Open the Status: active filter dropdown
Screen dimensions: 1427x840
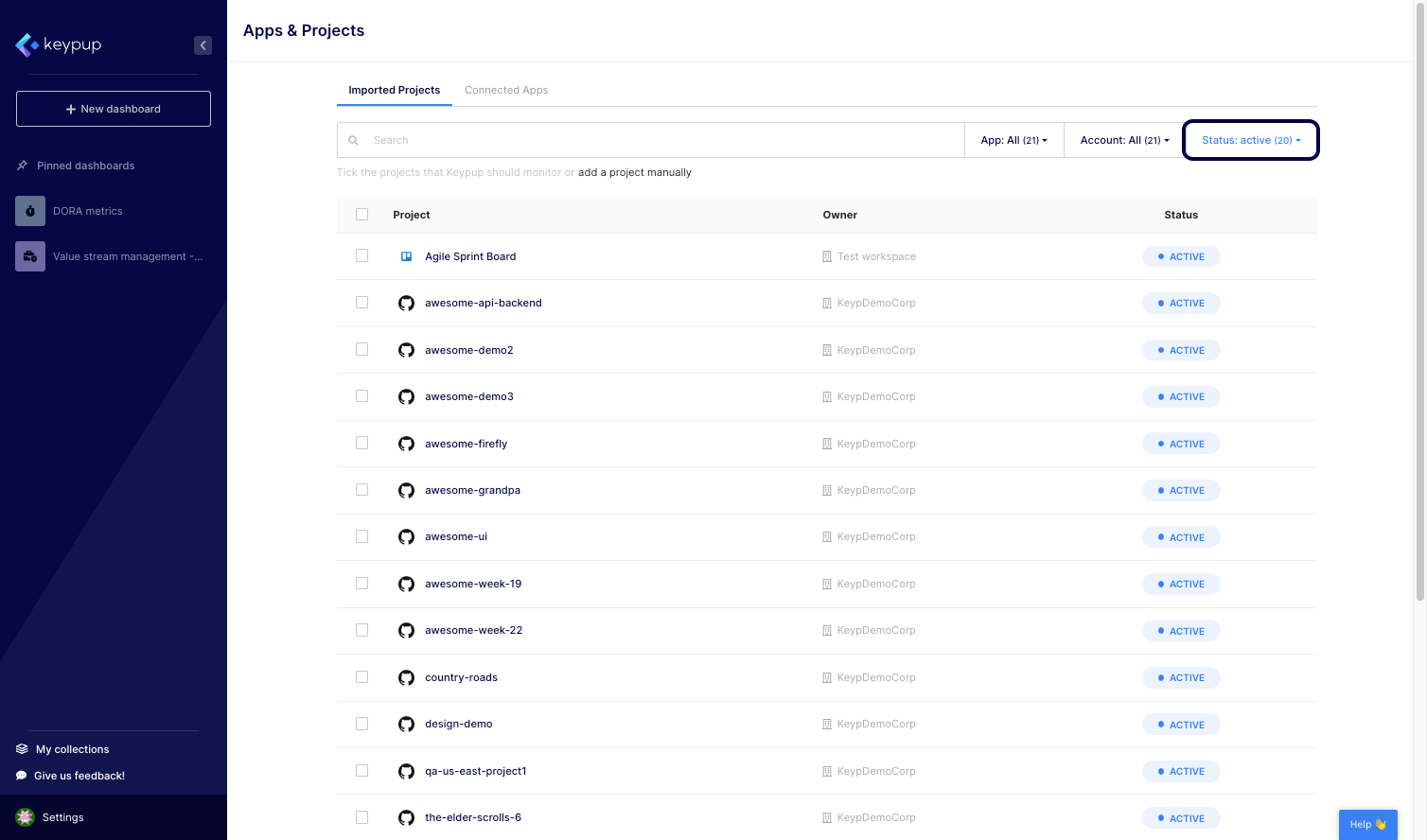point(1250,140)
